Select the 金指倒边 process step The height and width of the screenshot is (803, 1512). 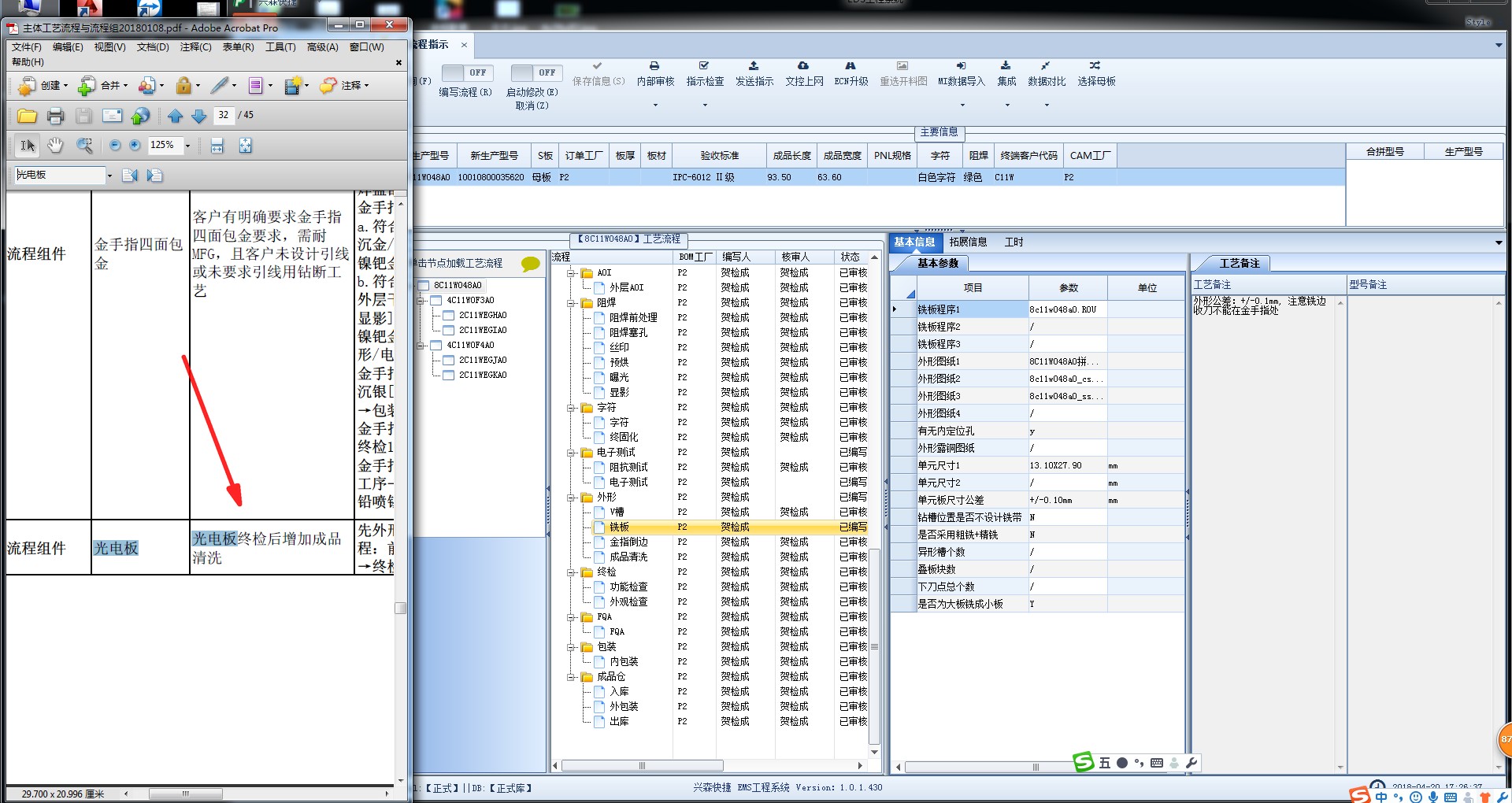click(x=628, y=542)
